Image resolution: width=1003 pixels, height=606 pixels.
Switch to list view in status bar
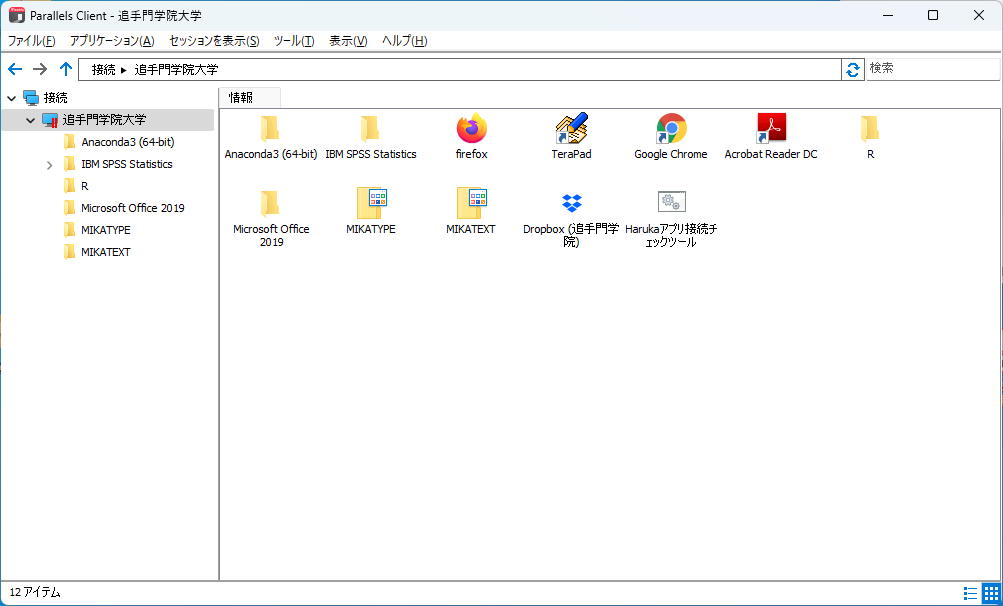click(970, 593)
